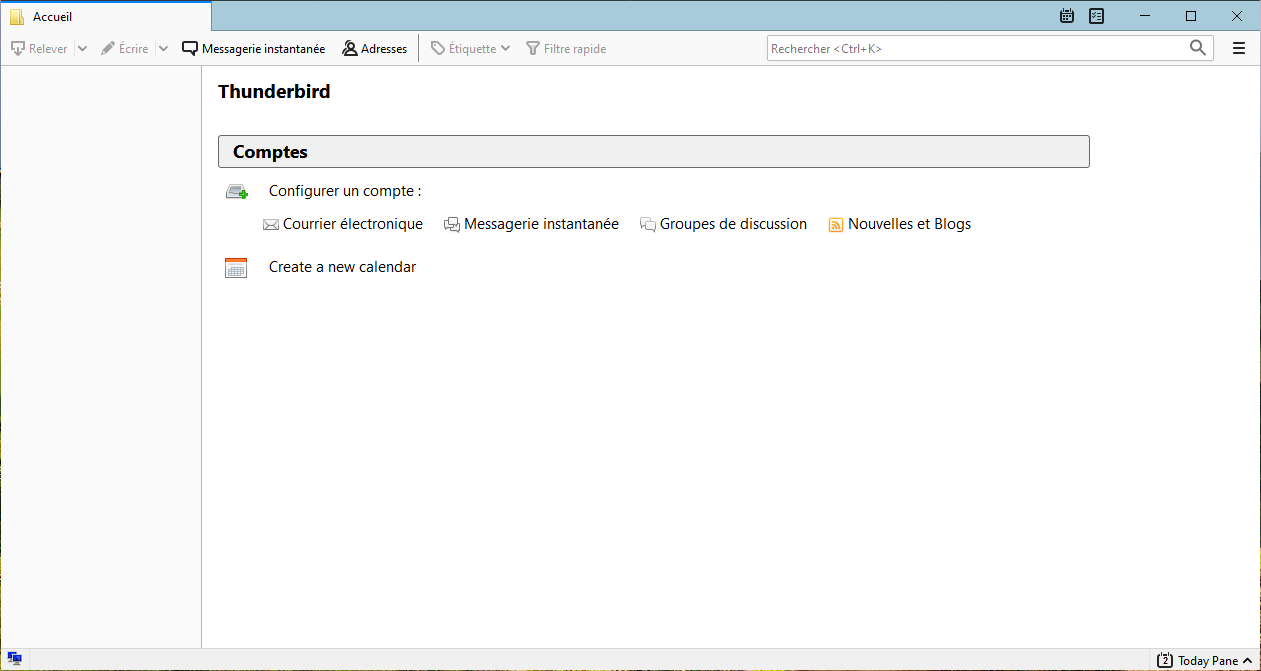Open the Adresses address book

(x=375, y=48)
